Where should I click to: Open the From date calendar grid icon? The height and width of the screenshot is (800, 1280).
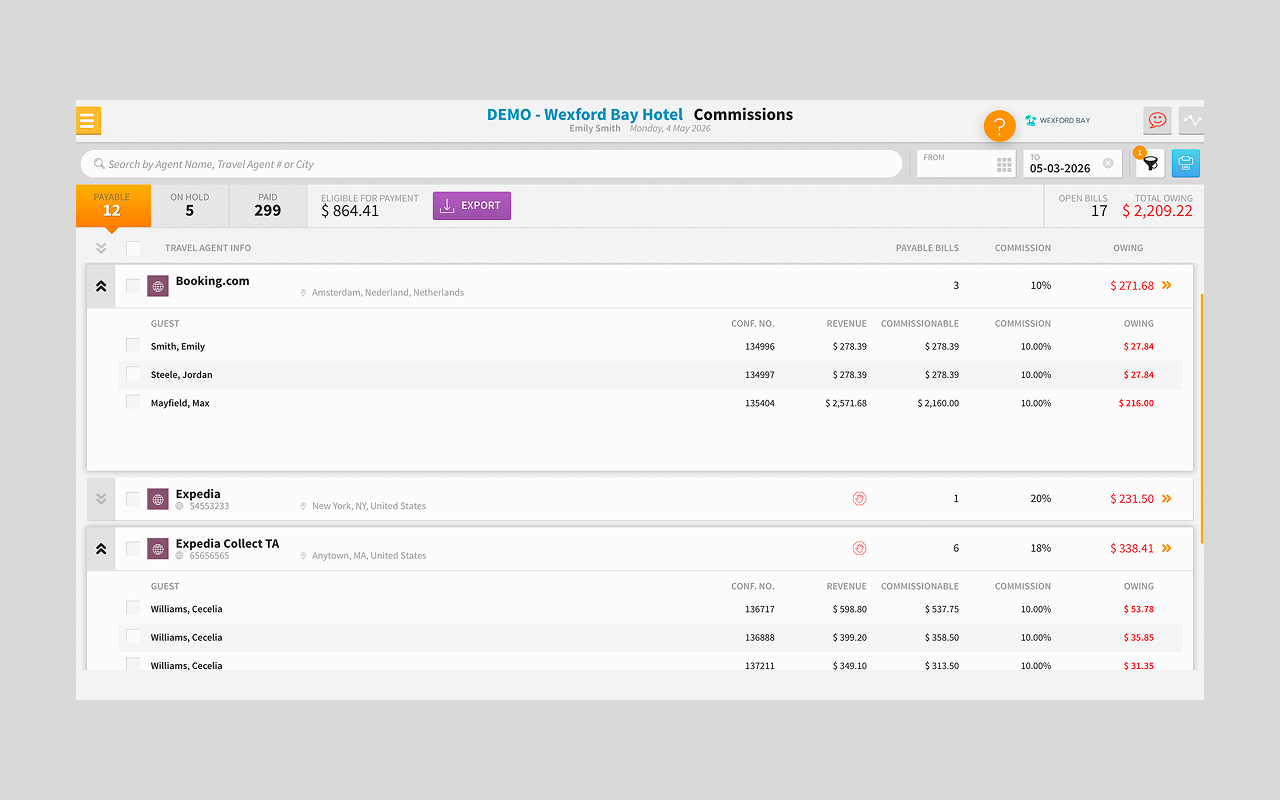coord(1004,165)
